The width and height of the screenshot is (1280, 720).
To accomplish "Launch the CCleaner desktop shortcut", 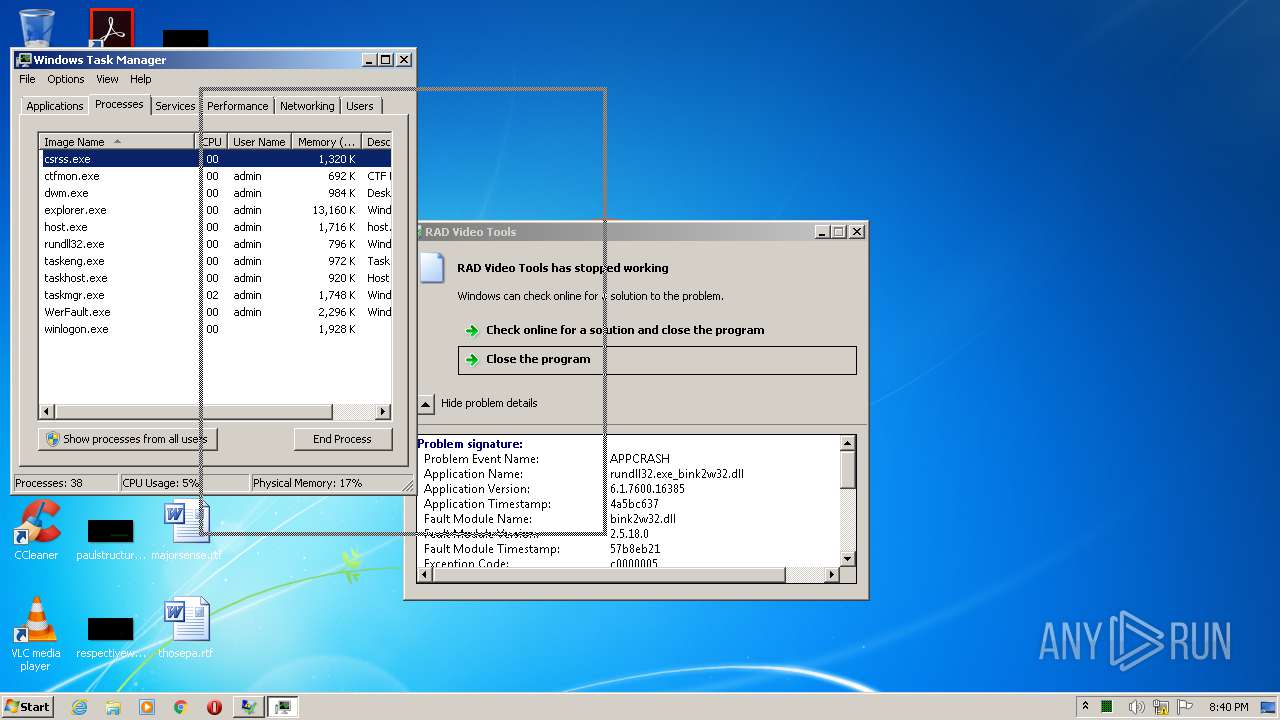I will click(36, 531).
